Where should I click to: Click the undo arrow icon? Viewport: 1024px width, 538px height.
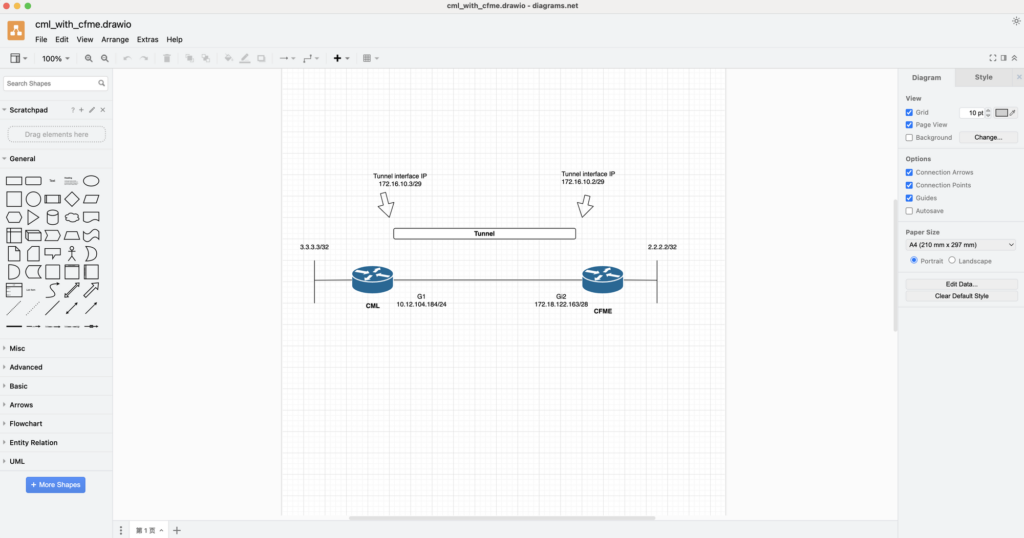(x=127, y=59)
